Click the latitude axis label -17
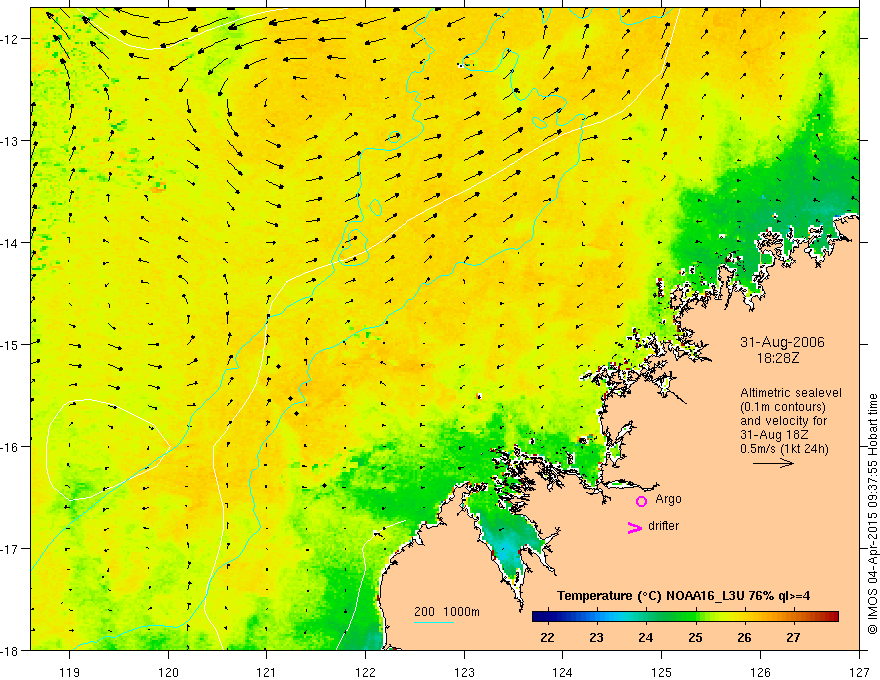The width and height of the screenshot is (880, 680). click(11, 549)
